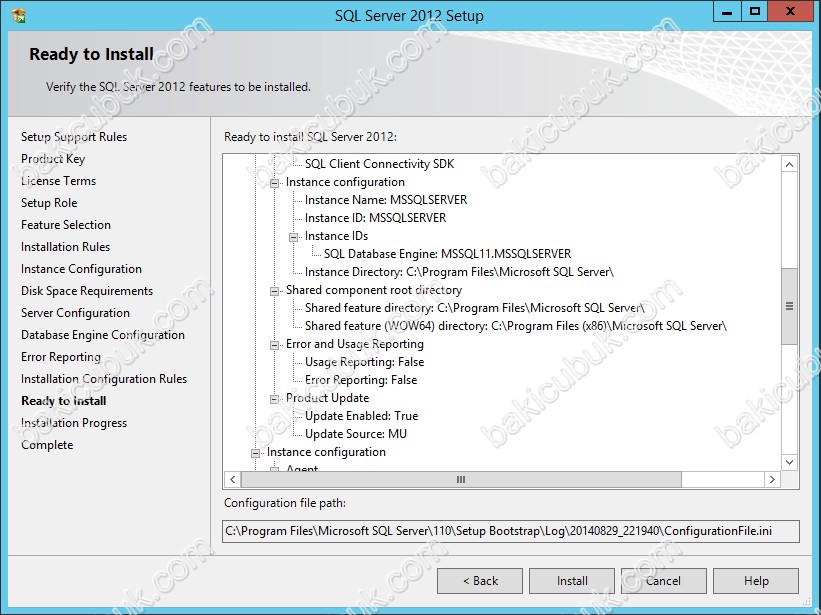
Task: Select Shared feature (WOW64) directory row
Action: coord(516,326)
